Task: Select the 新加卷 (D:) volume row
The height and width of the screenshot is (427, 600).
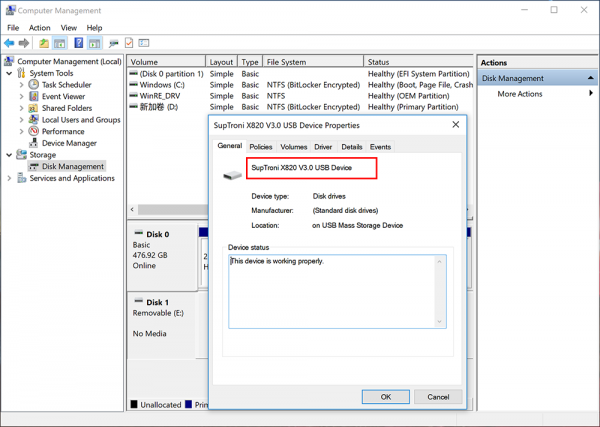Action: [301, 107]
